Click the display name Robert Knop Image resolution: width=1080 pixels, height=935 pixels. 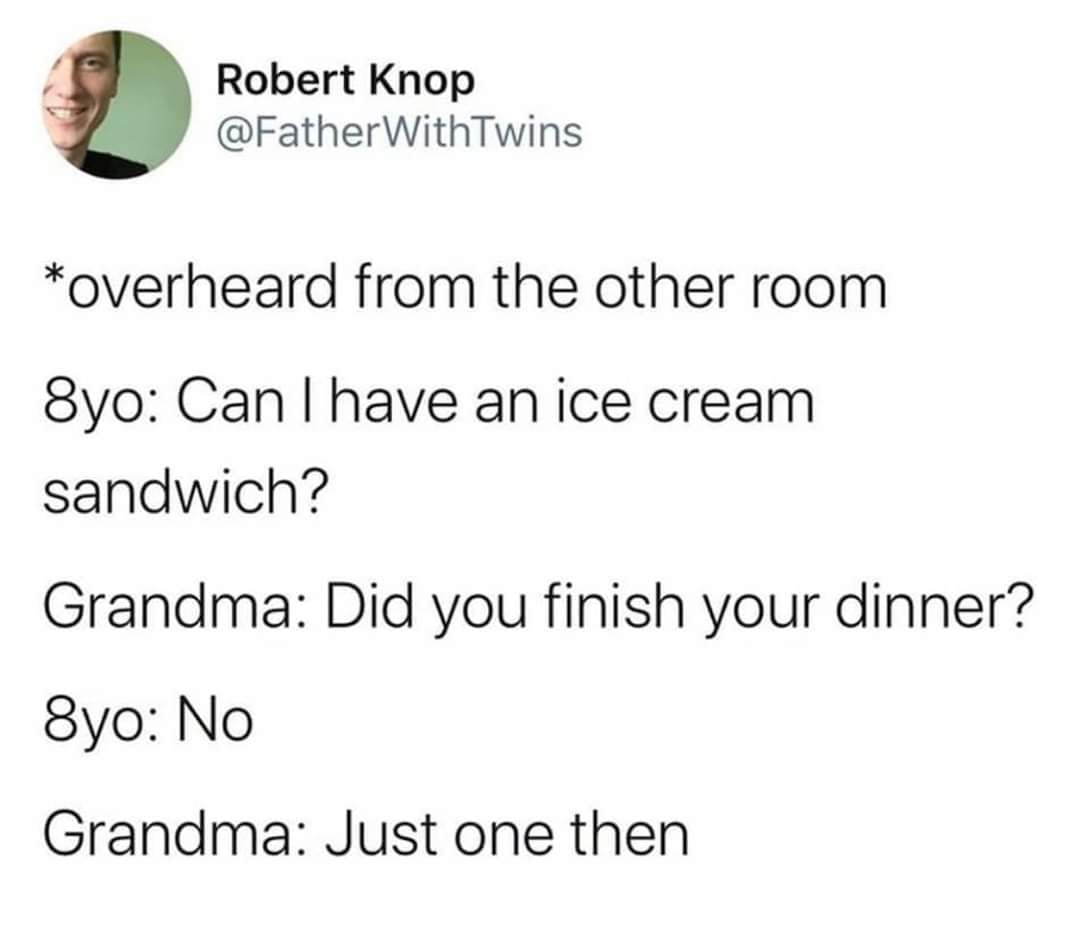point(346,81)
